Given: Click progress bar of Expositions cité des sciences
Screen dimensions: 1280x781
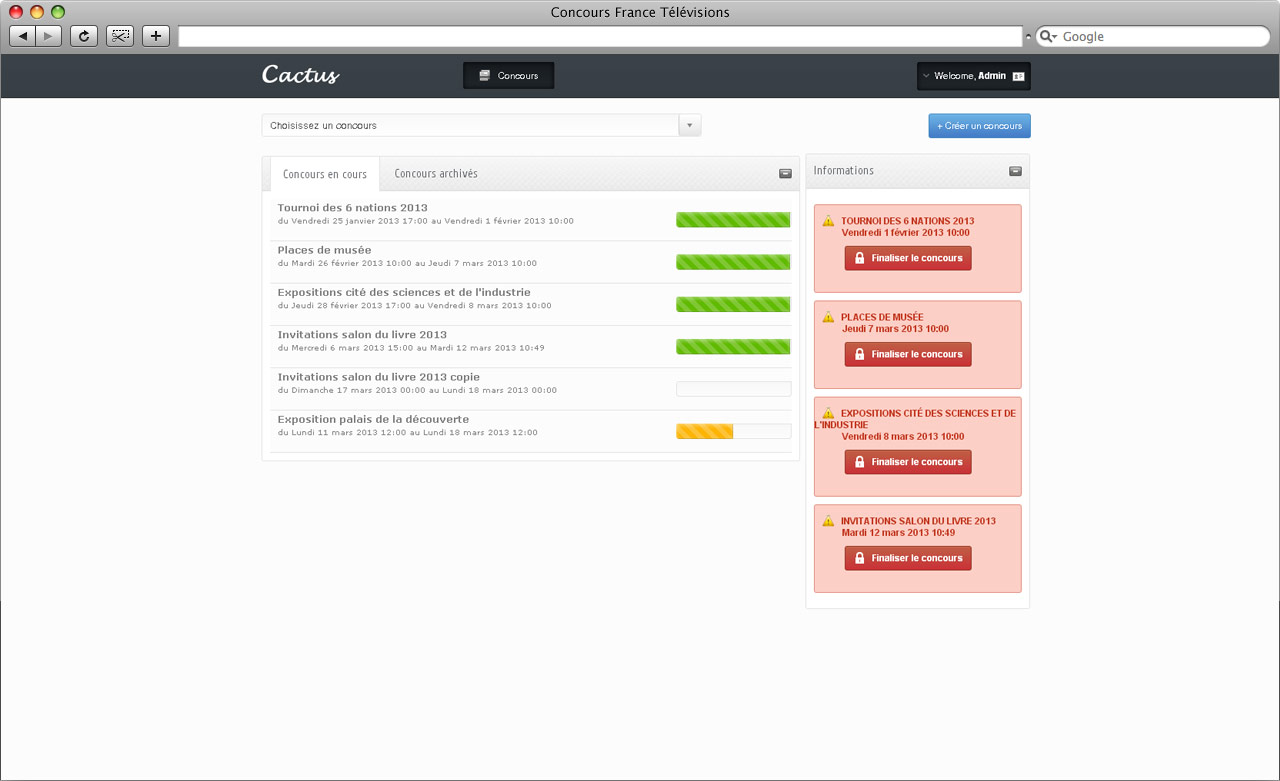Looking at the screenshot, I should click(x=733, y=304).
